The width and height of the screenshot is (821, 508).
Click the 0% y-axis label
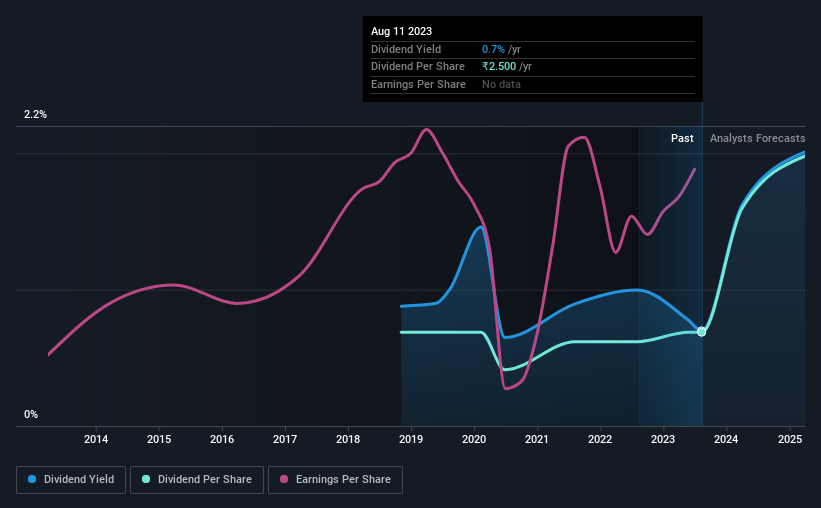point(31,414)
